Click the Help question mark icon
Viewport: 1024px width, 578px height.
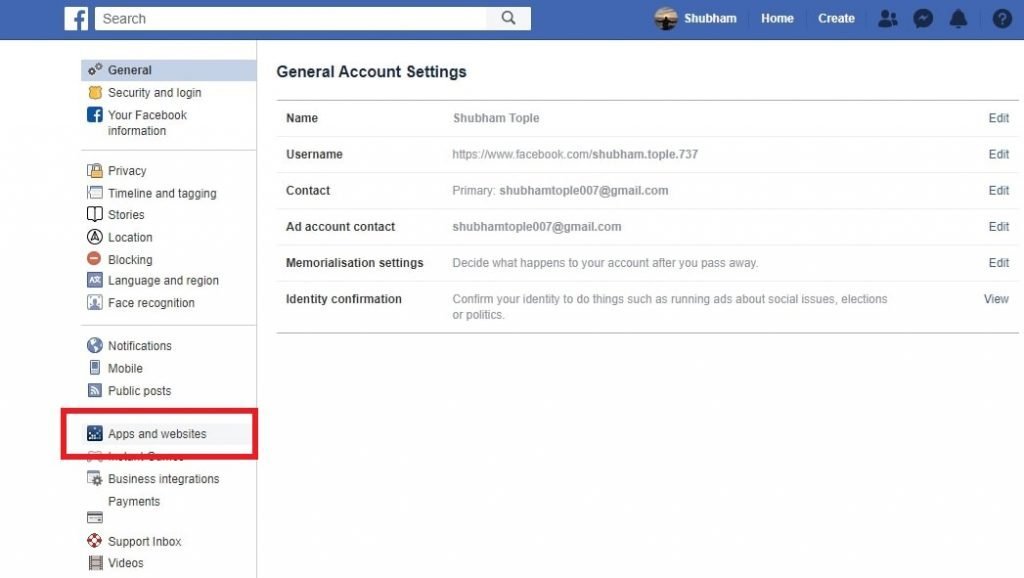pyautogui.click(x=1001, y=18)
